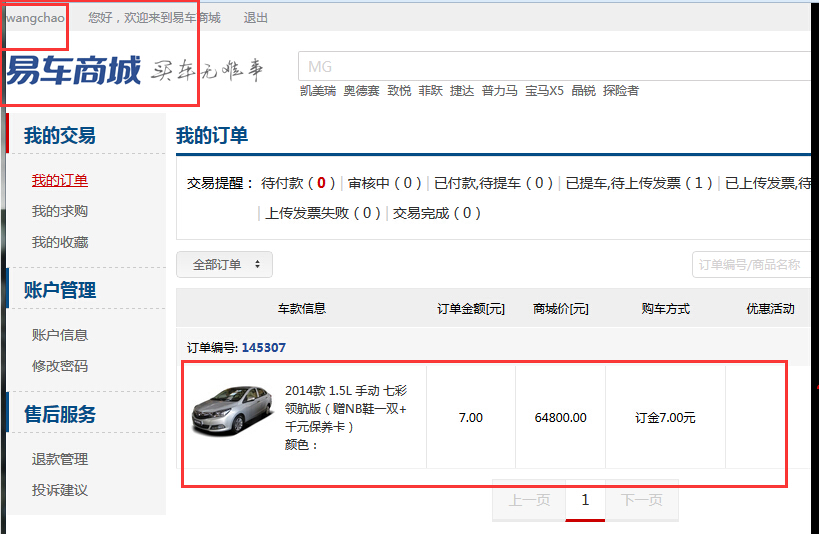Select the 探险者 hot search keyword
Screen dimensions: 819x534
(621, 91)
